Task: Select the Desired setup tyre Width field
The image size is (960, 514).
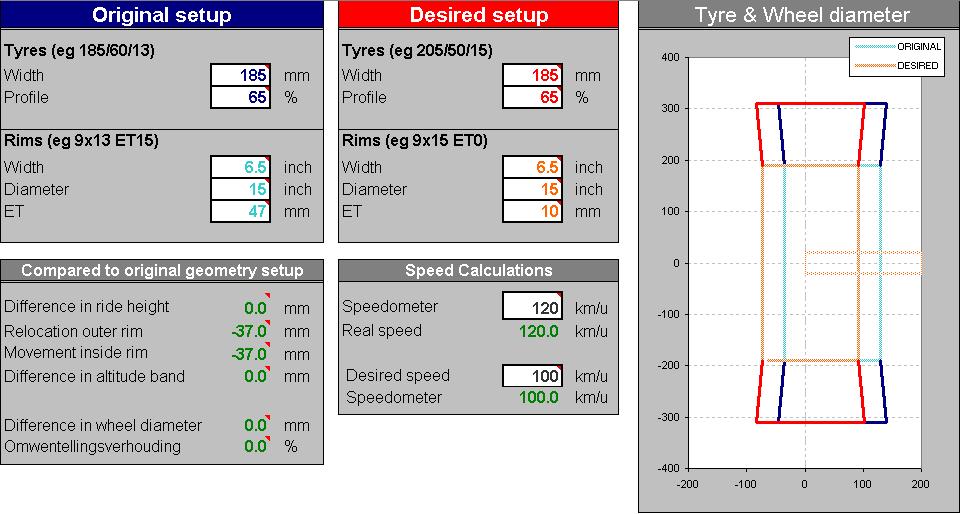Action: click(532, 75)
